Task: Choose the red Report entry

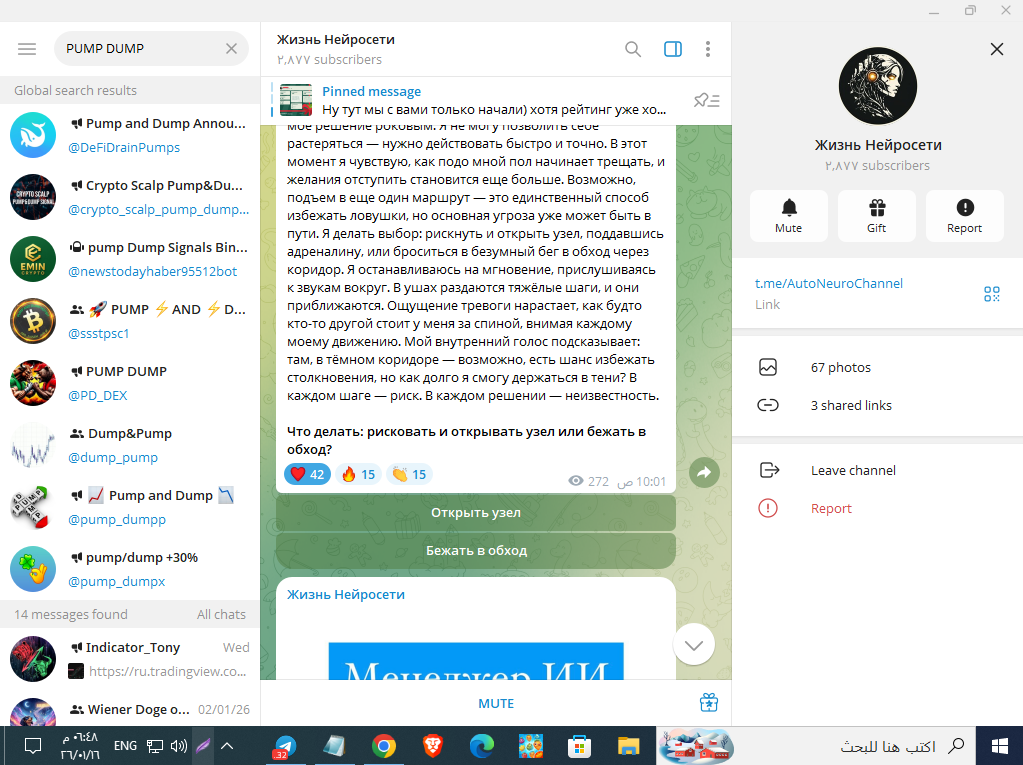Action: click(878, 509)
